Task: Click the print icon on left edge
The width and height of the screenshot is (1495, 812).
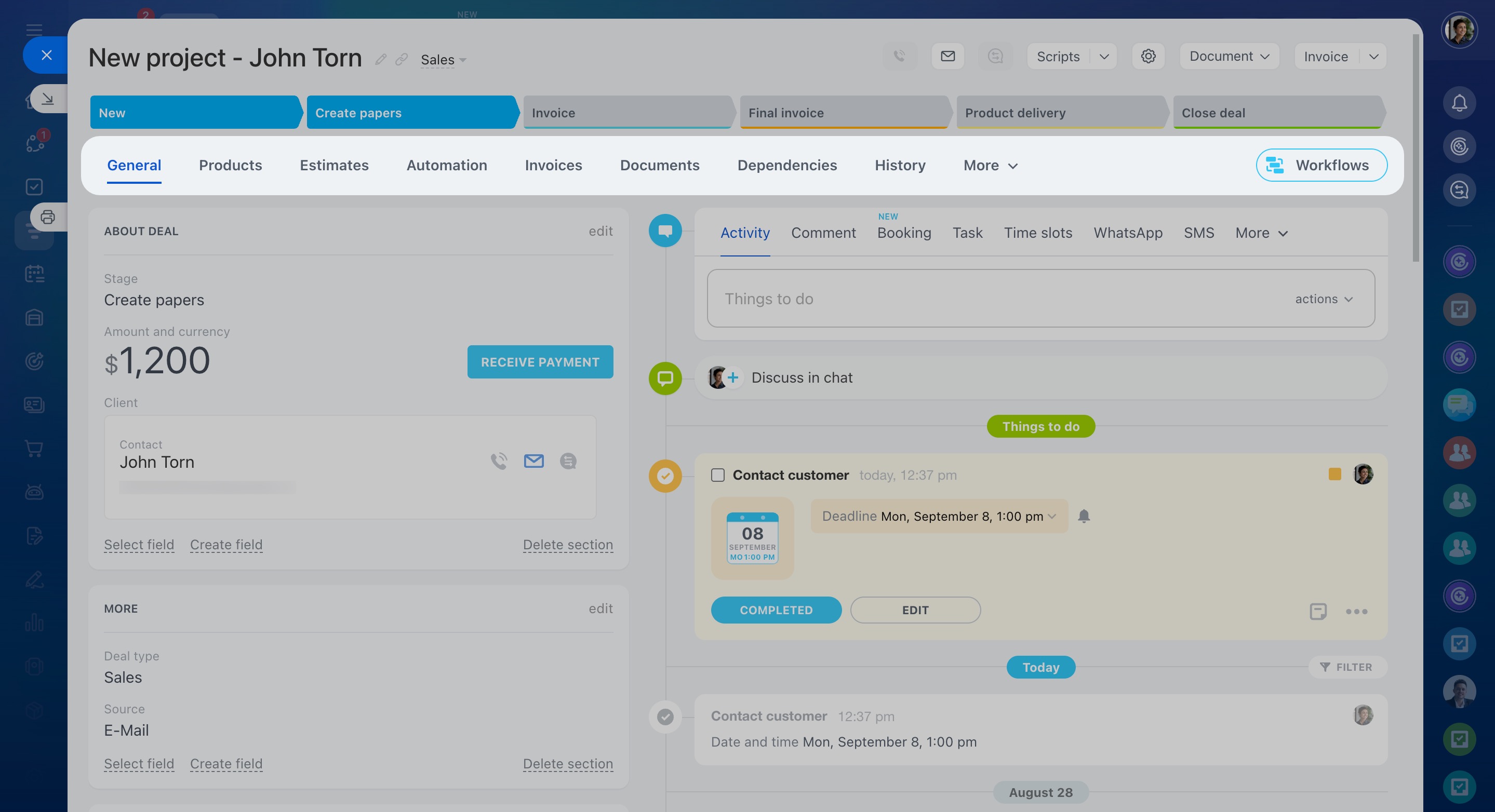Action: [48, 217]
